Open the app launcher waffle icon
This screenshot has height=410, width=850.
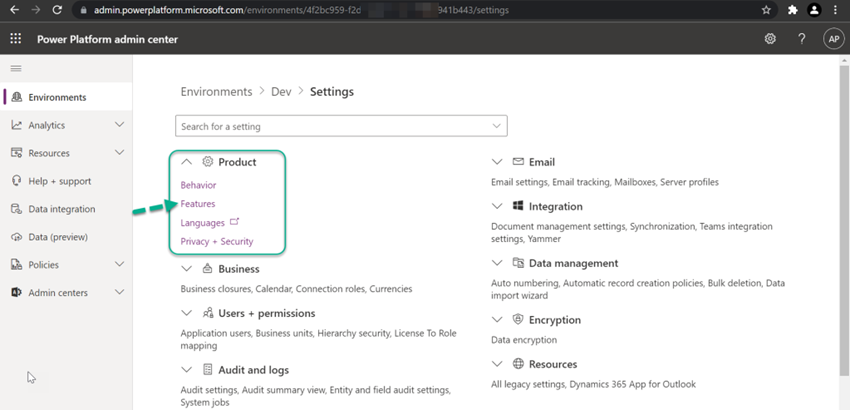click(x=16, y=39)
